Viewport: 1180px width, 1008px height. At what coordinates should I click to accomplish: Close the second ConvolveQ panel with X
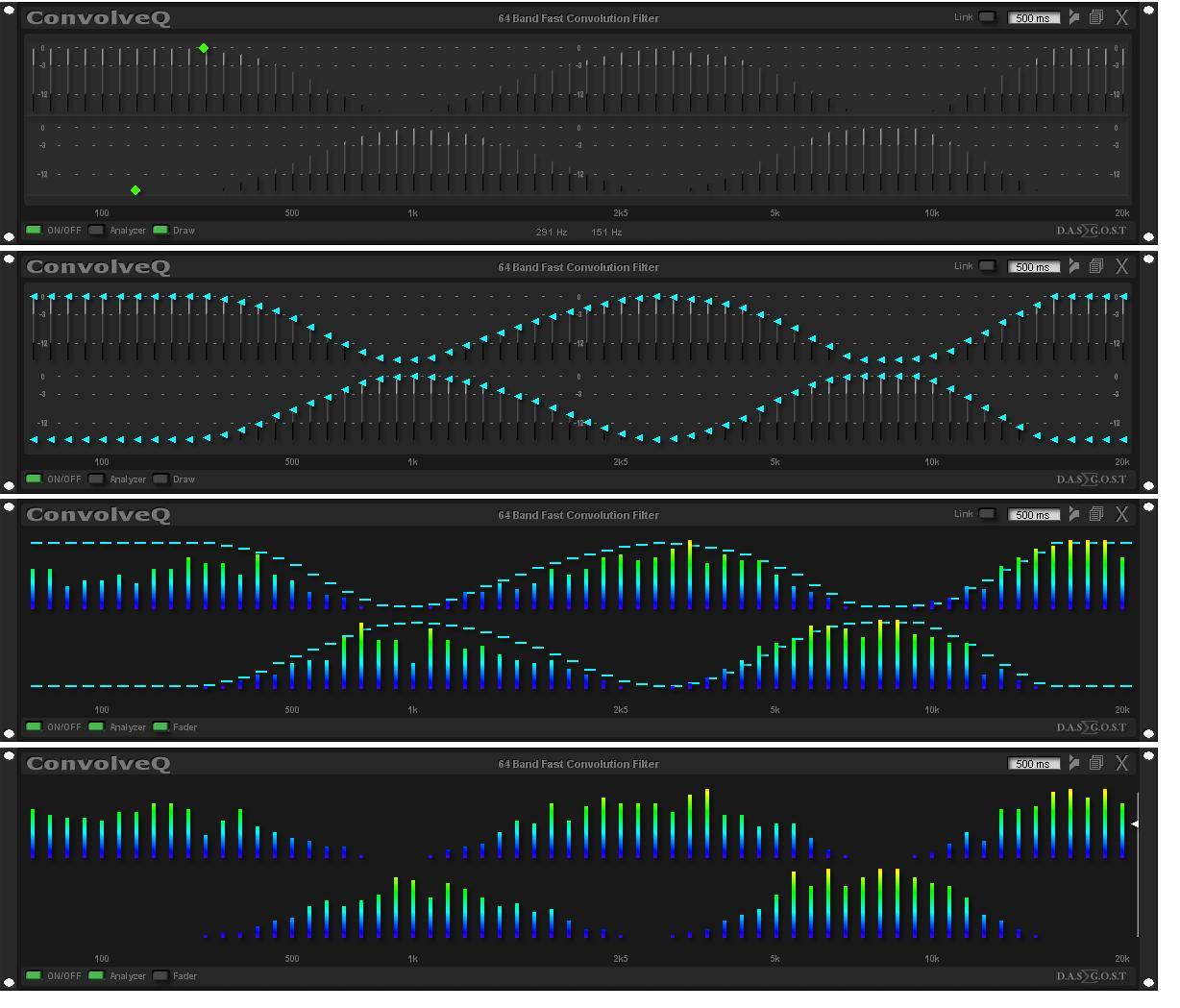click(1121, 266)
